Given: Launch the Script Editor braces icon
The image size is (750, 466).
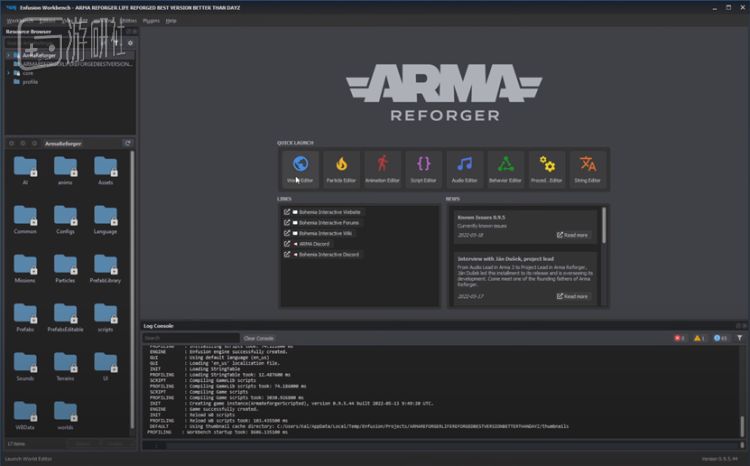Looking at the screenshot, I should tap(423, 168).
